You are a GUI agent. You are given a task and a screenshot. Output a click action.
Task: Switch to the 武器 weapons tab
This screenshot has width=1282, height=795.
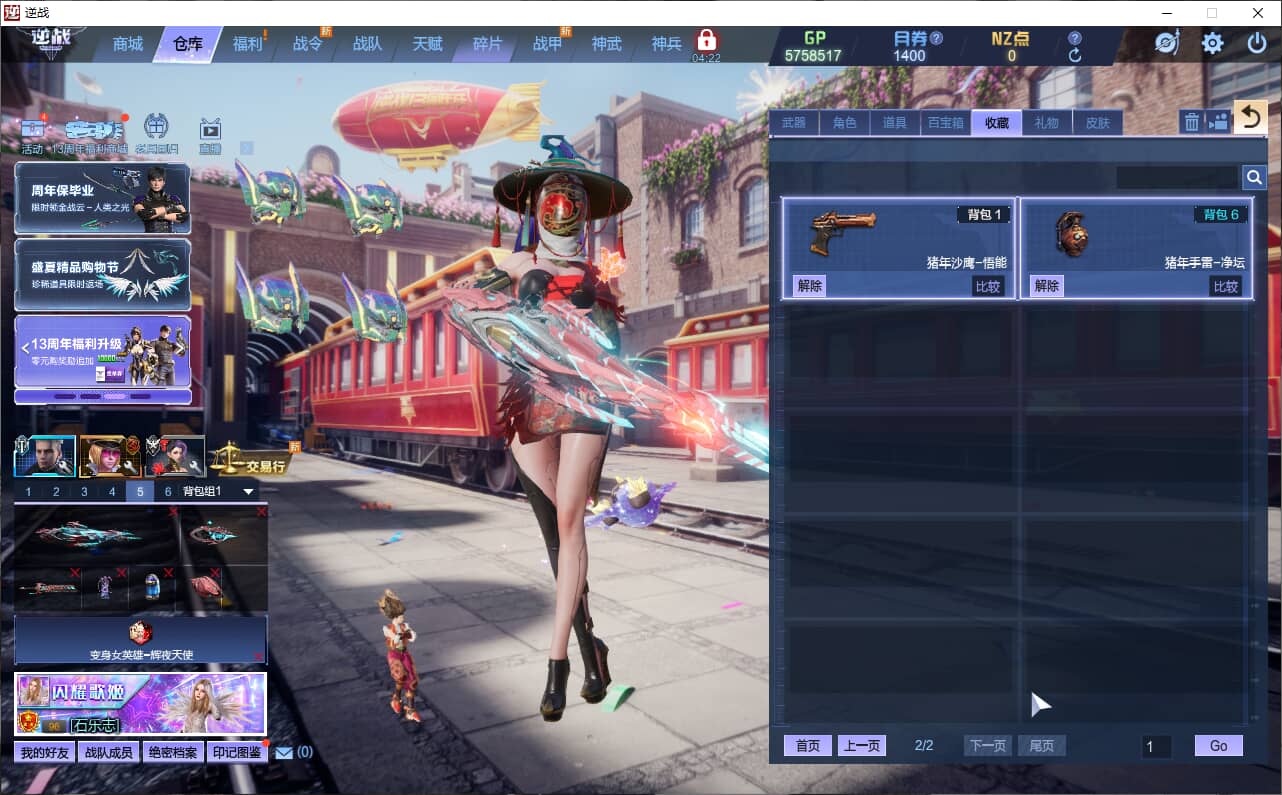[x=794, y=123]
